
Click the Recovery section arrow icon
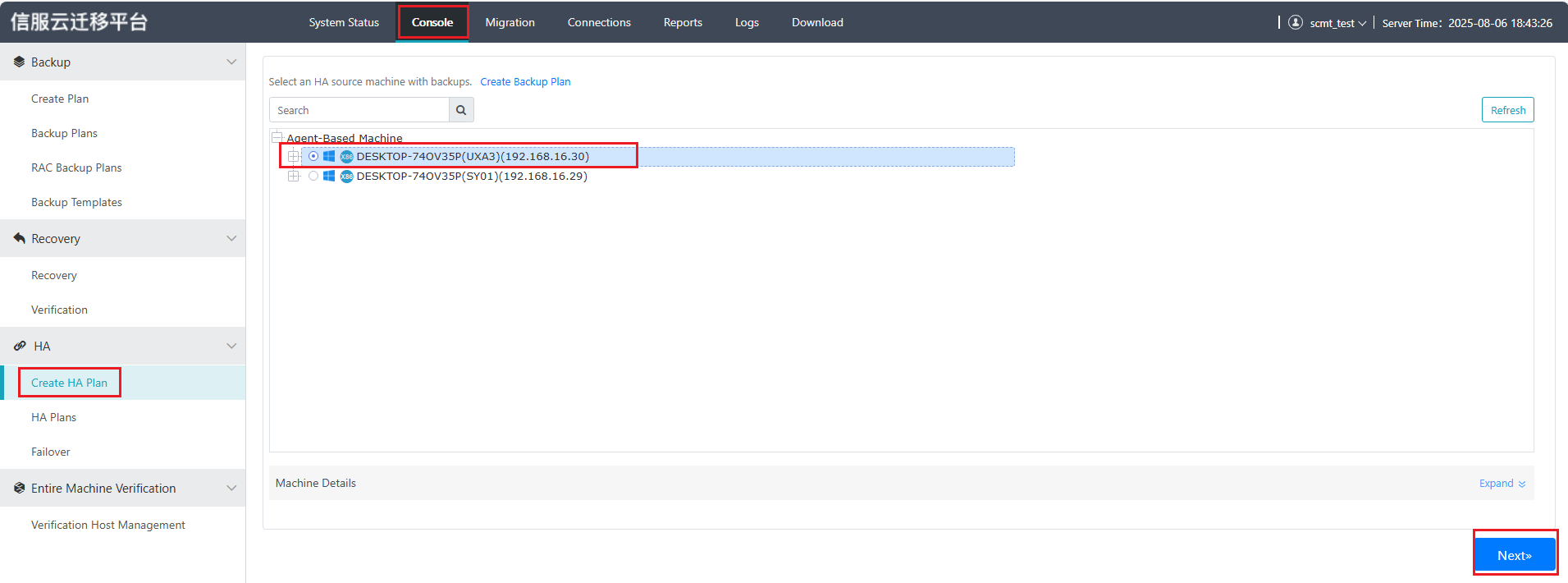pyautogui.click(x=19, y=238)
